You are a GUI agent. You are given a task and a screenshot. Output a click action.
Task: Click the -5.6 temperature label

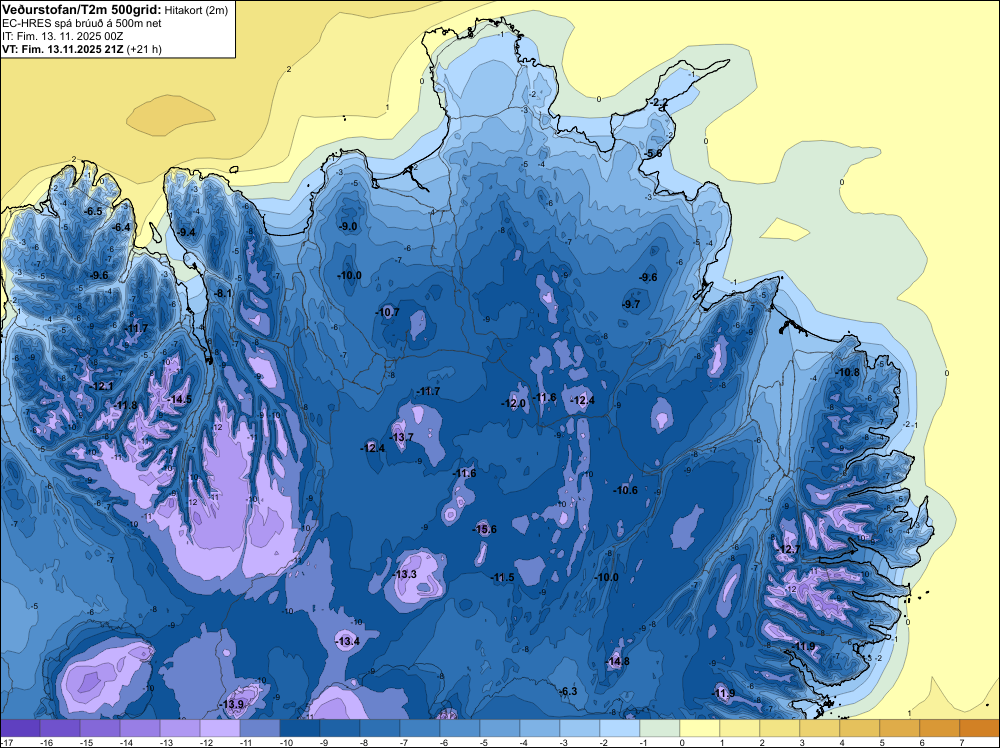[x=653, y=153]
